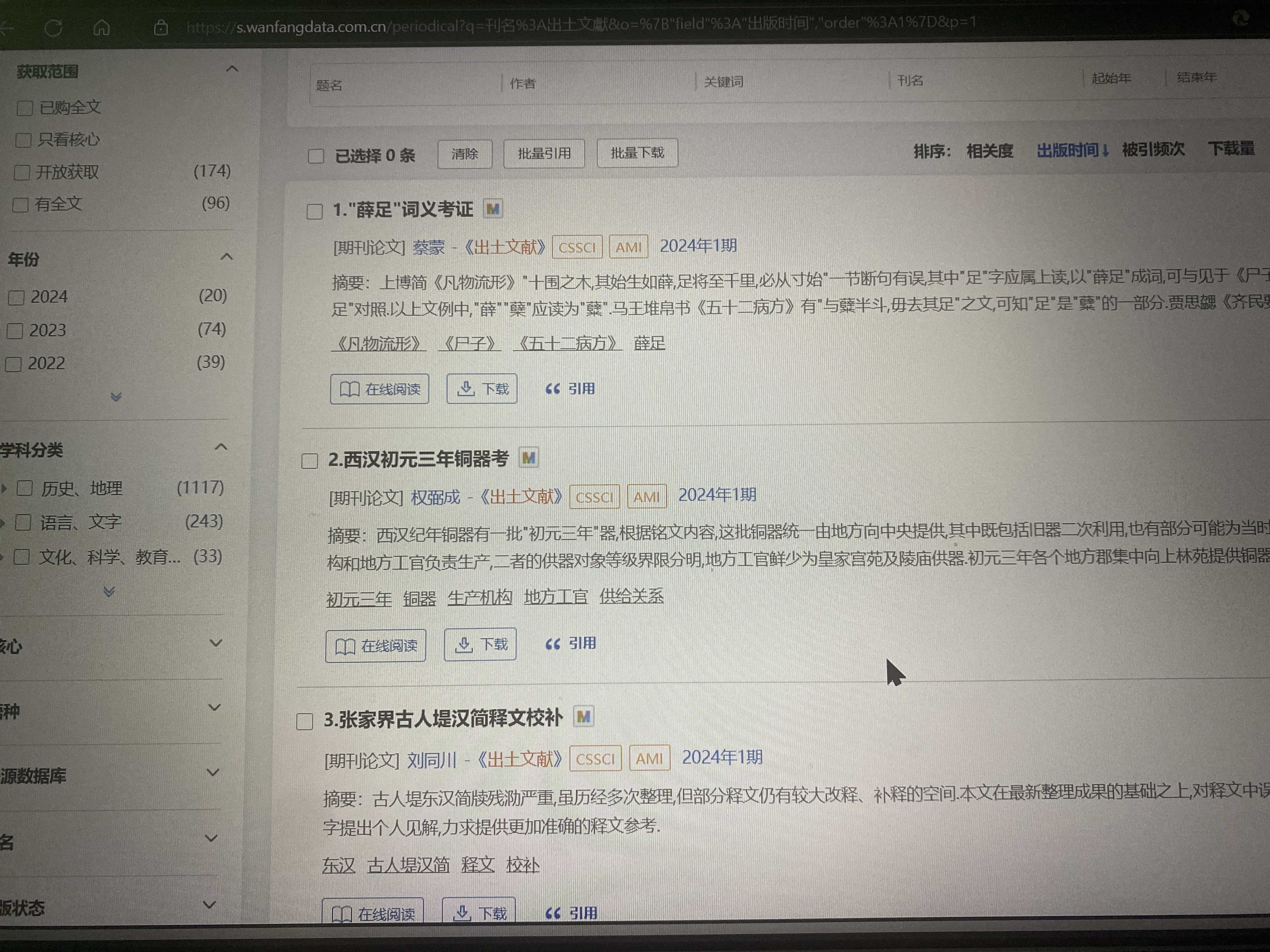Sort results by 下载量

[1231, 149]
